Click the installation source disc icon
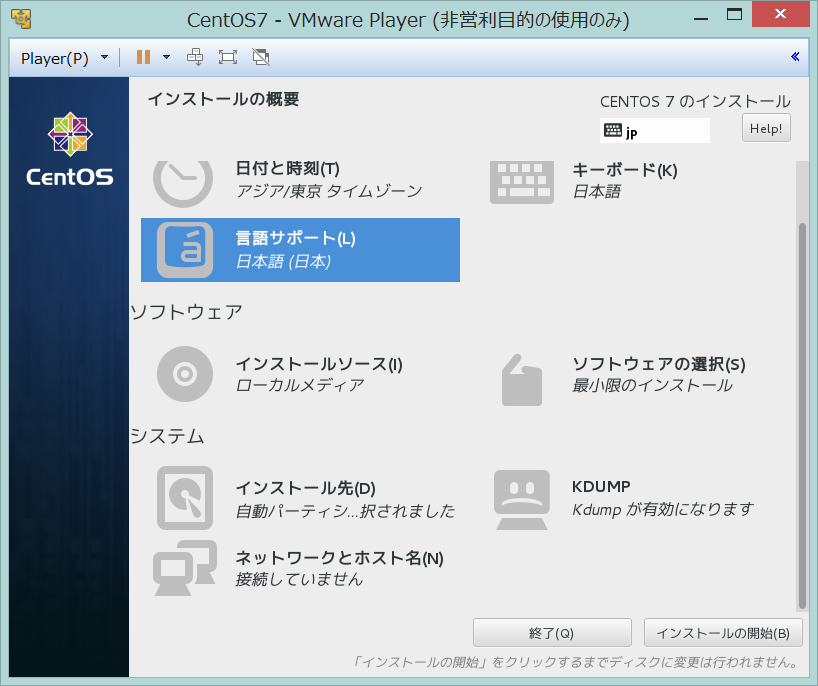This screenshot has height=686, width=818. (185, 374)
